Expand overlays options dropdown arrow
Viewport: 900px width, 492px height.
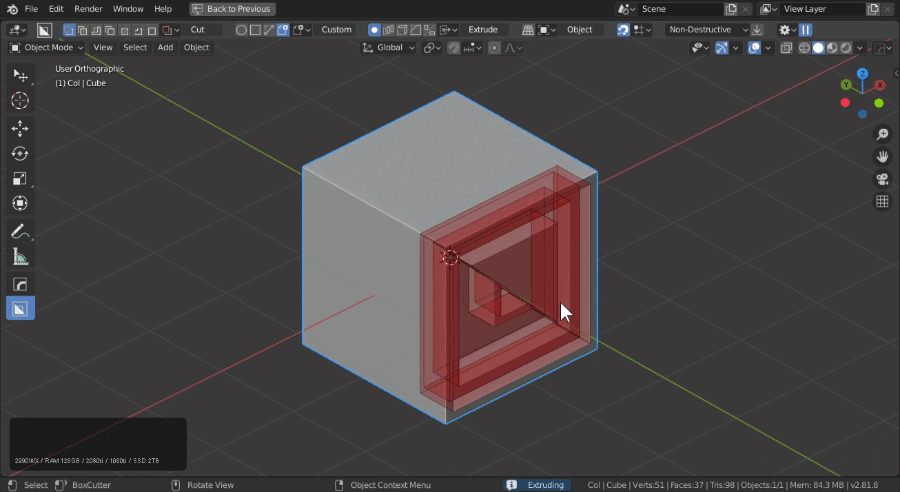pyautogui.click(x=767, y=48)
